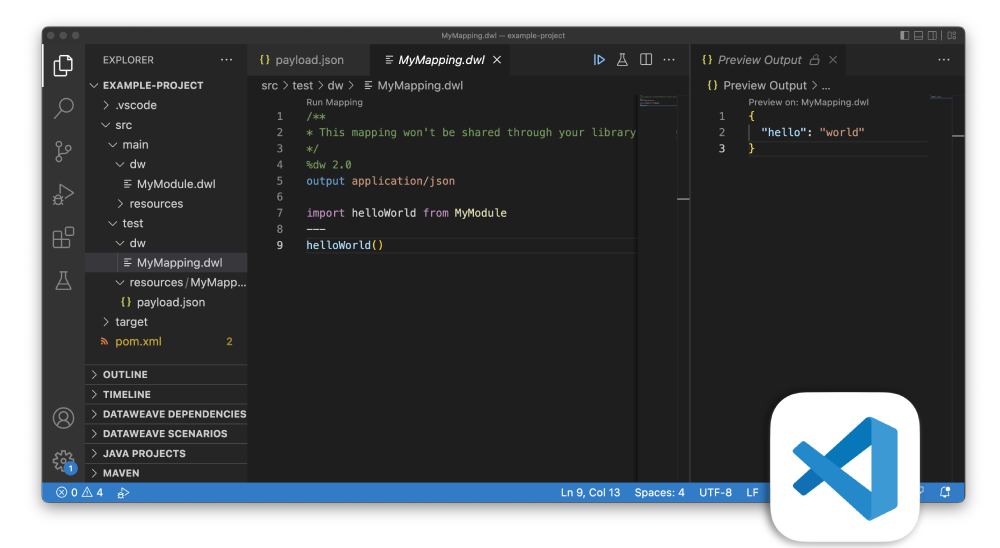Screen dimensions: 1000x548
Task: Toggle secondary sidebar layout icon in title bar
Action: 932,36
